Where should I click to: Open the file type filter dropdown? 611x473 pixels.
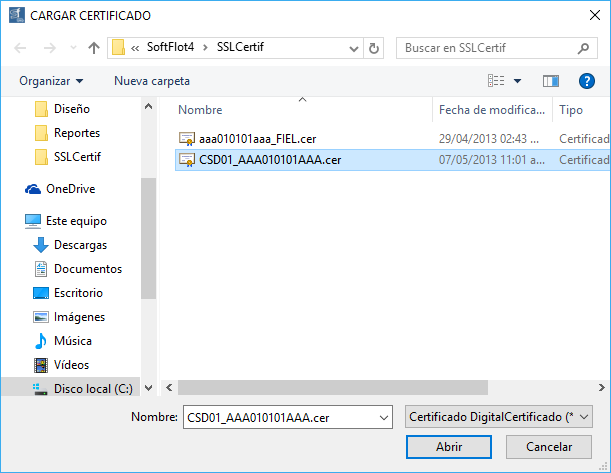pos(499,416)
